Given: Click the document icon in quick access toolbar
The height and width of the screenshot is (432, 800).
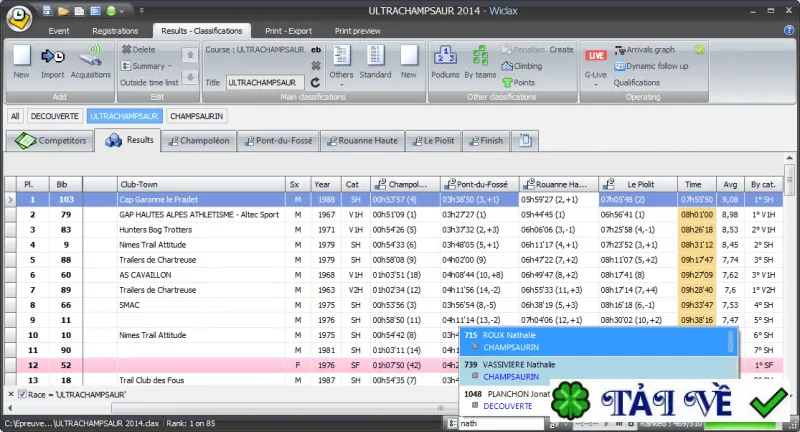Looking at the screenshot, I should (x=79, y=10).
